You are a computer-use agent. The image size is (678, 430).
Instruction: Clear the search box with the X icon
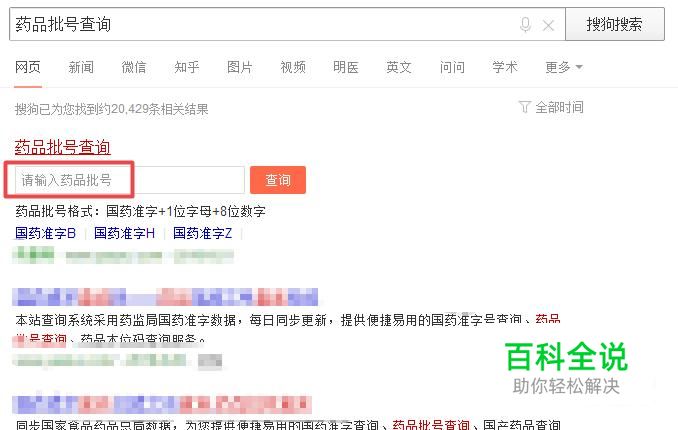(x=548, y=26)
